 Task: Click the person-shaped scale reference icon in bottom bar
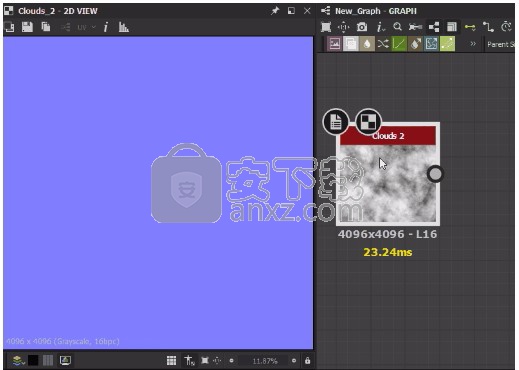click(x=189, y=360)
